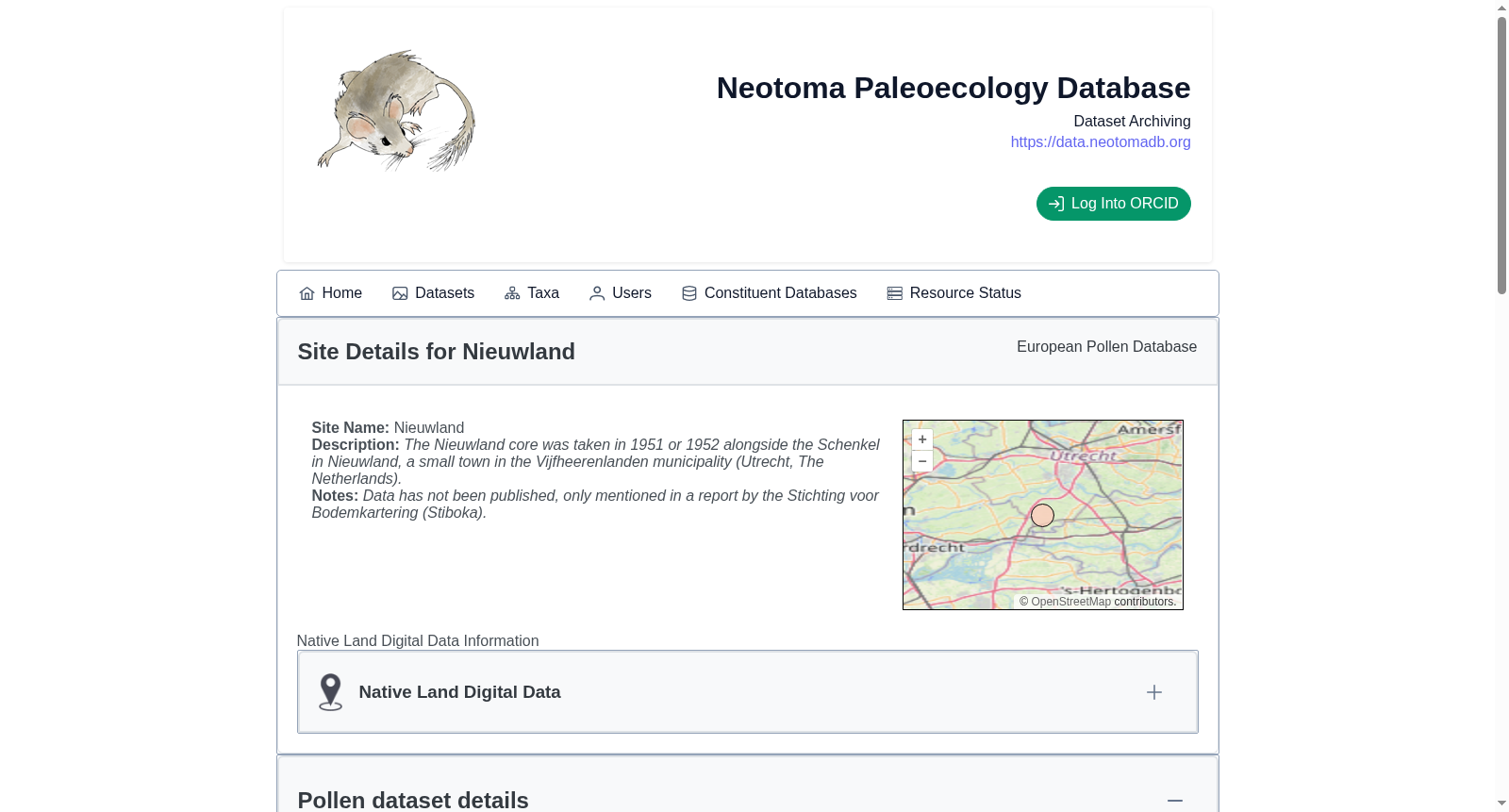Open the Datasets menu item
The image size is (1509, 812).
pos(434,293)
